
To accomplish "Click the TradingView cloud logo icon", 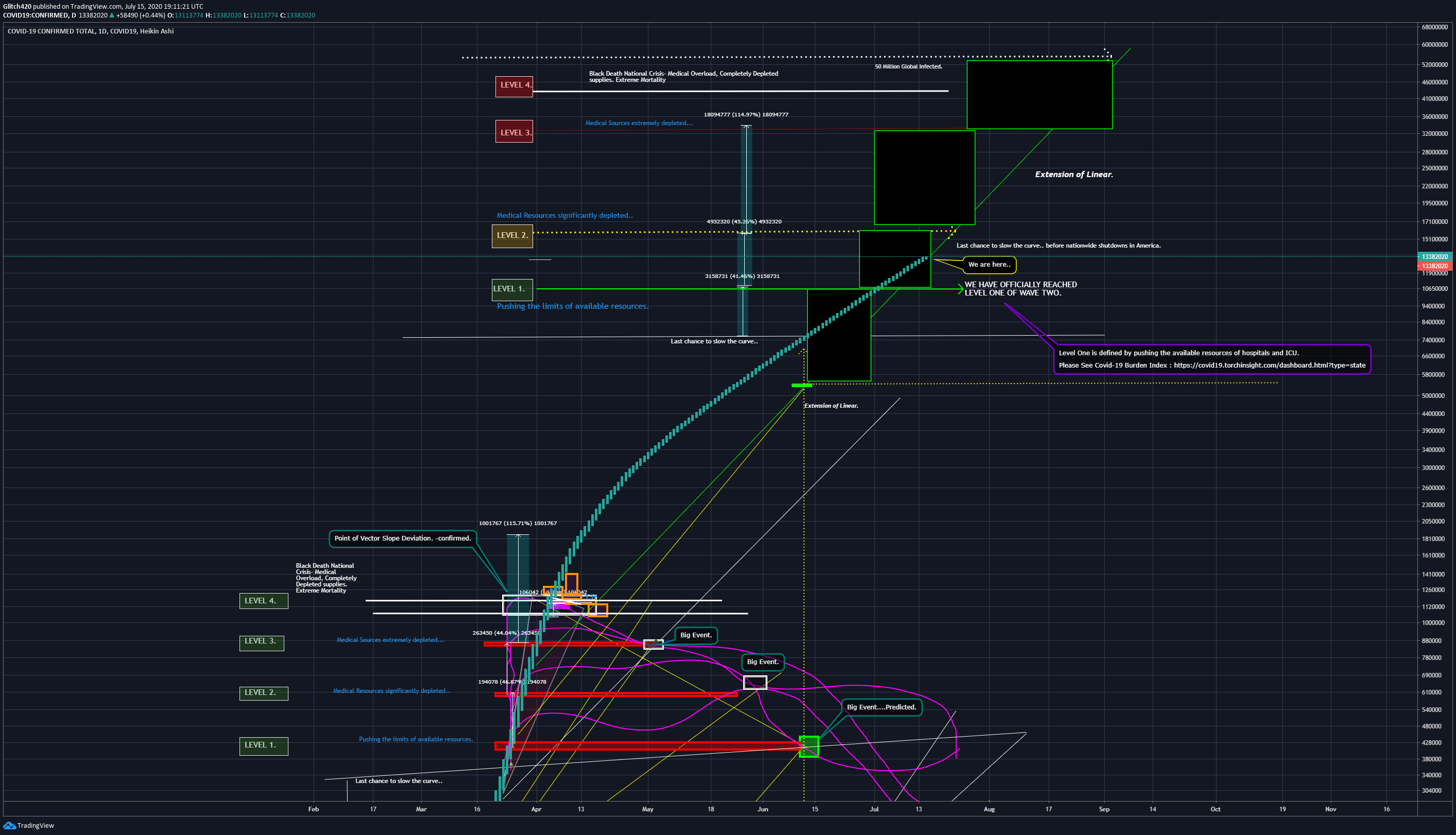I will tap(9, 825).
